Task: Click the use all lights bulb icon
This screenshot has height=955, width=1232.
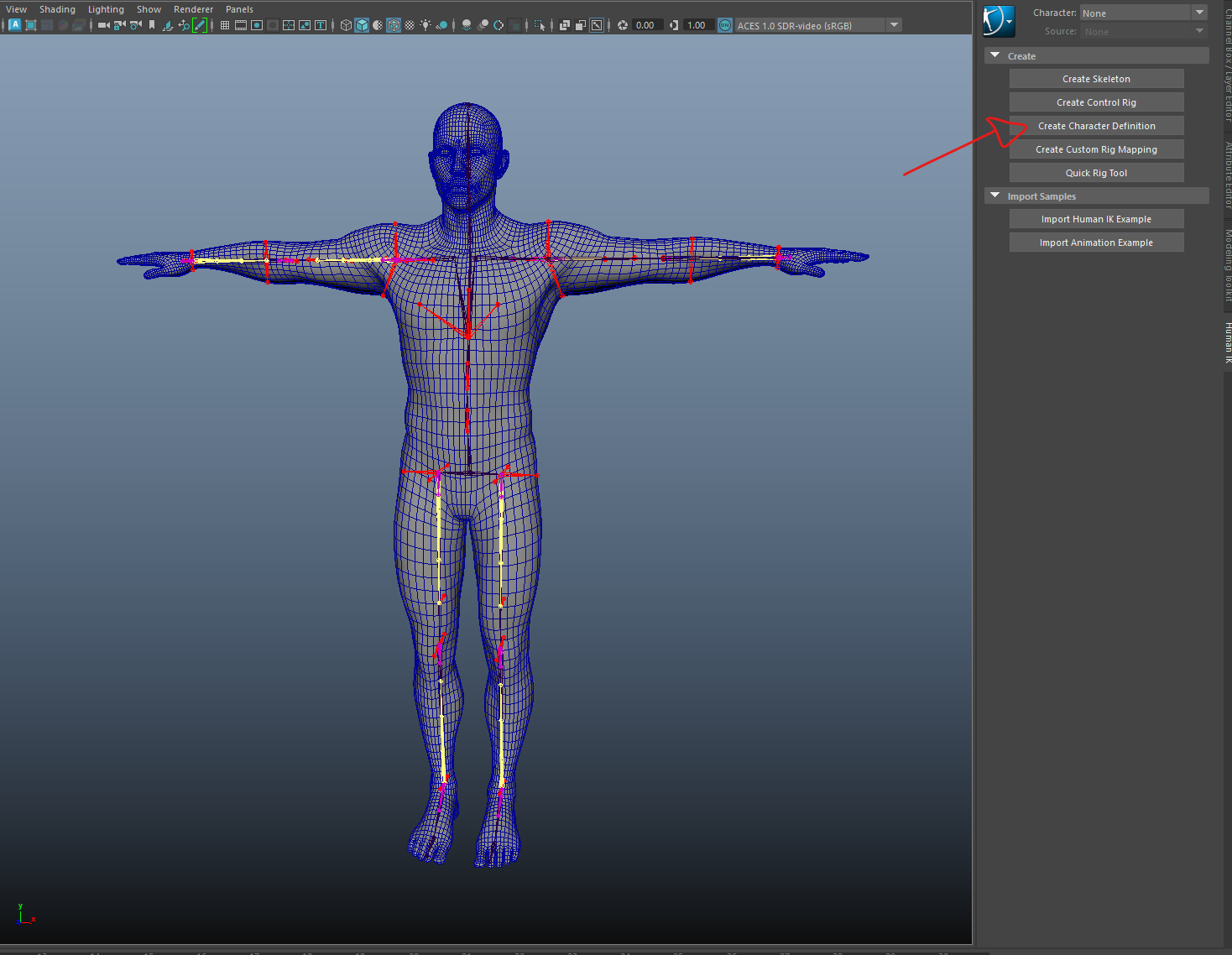Action: (x=425, y=25)
